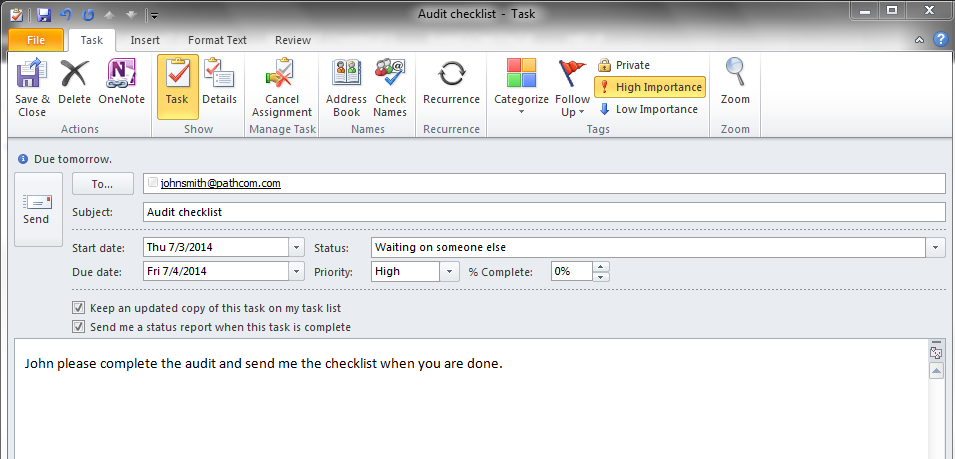Image resolution: width=955 pixels, height=459 pixels.
Task: Open the Address Book
Action: 346,88
